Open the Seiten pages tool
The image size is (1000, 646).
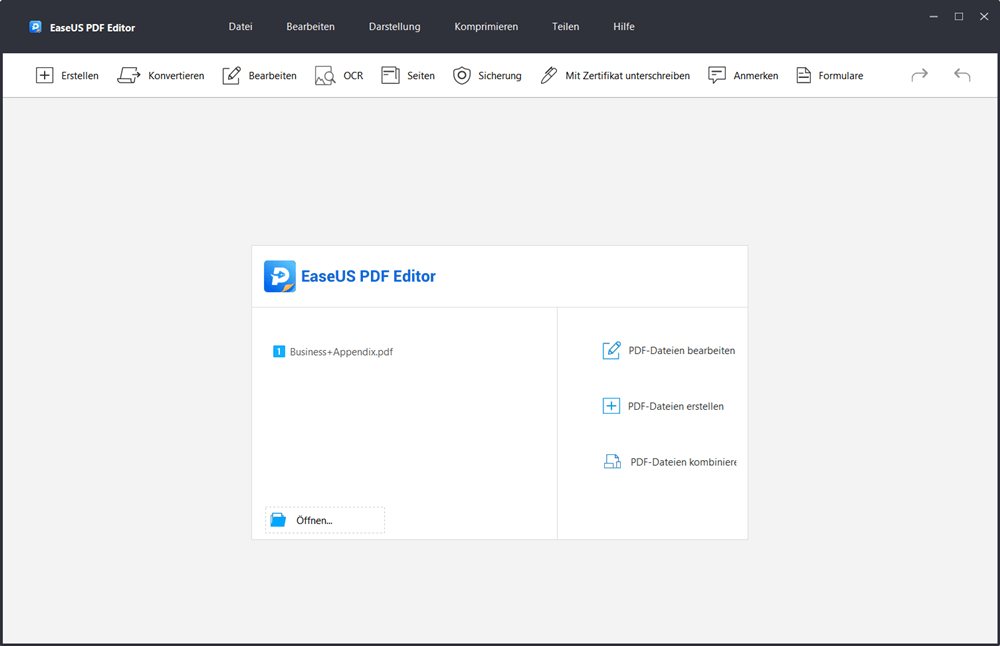[408, 76]
